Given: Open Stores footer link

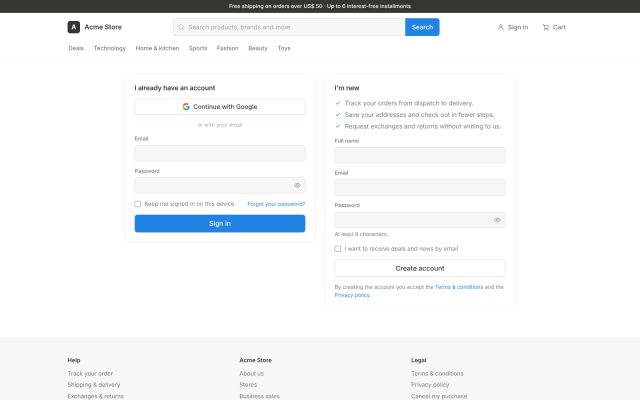Looking at the screenshot, I should (x=248, y=384).
